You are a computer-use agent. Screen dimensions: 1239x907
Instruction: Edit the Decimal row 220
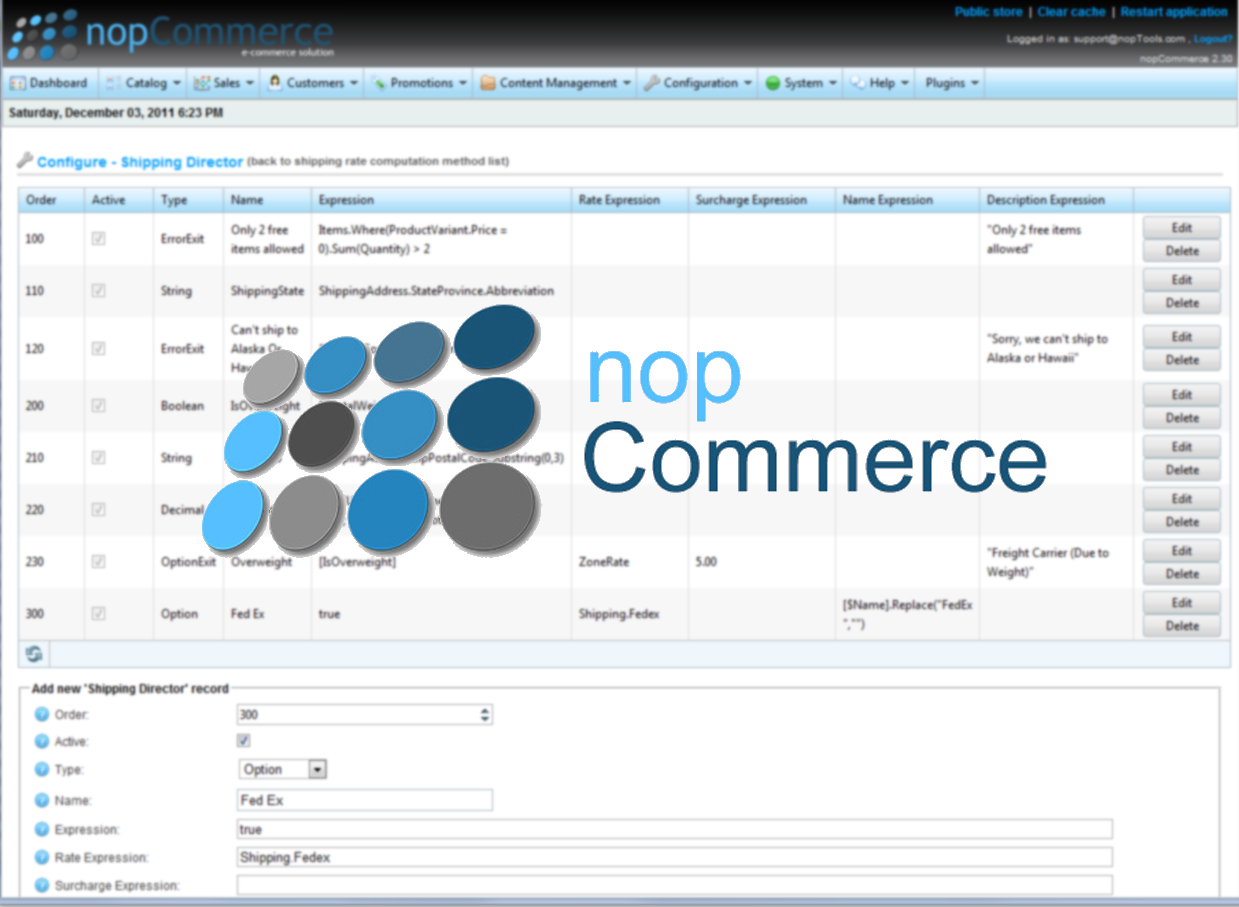click(x=1182, y=499)
